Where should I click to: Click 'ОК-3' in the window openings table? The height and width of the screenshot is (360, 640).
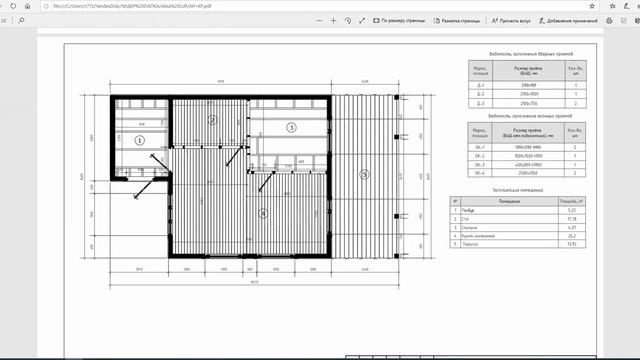coord(480,164)
